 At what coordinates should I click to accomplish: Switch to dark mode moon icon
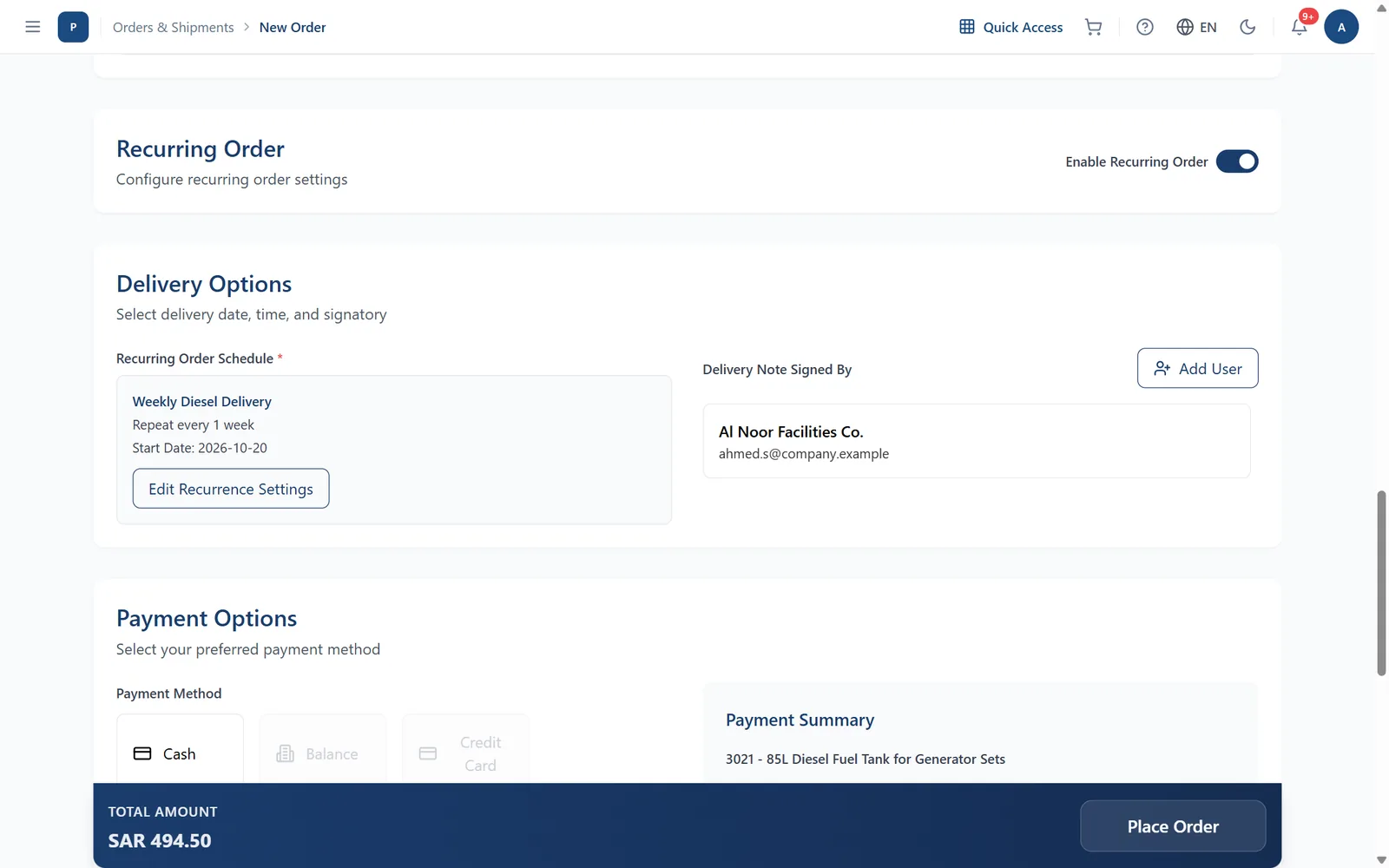pos(1247,27)
